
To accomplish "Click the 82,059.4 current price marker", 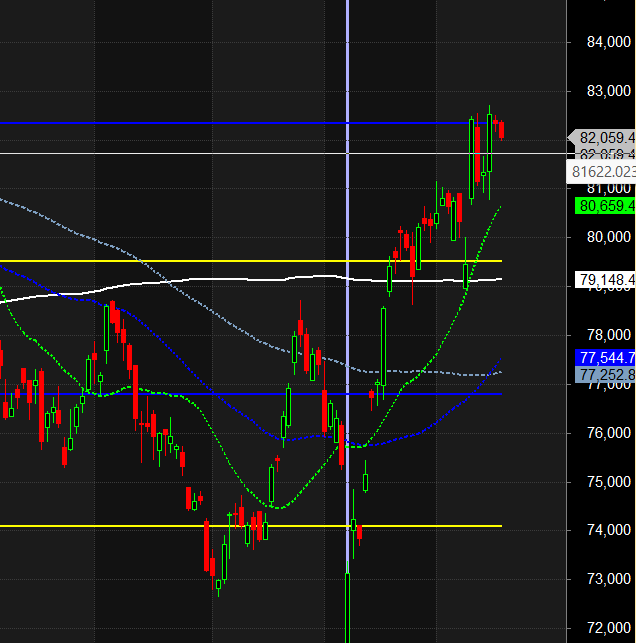I will (x=602, y=138).
